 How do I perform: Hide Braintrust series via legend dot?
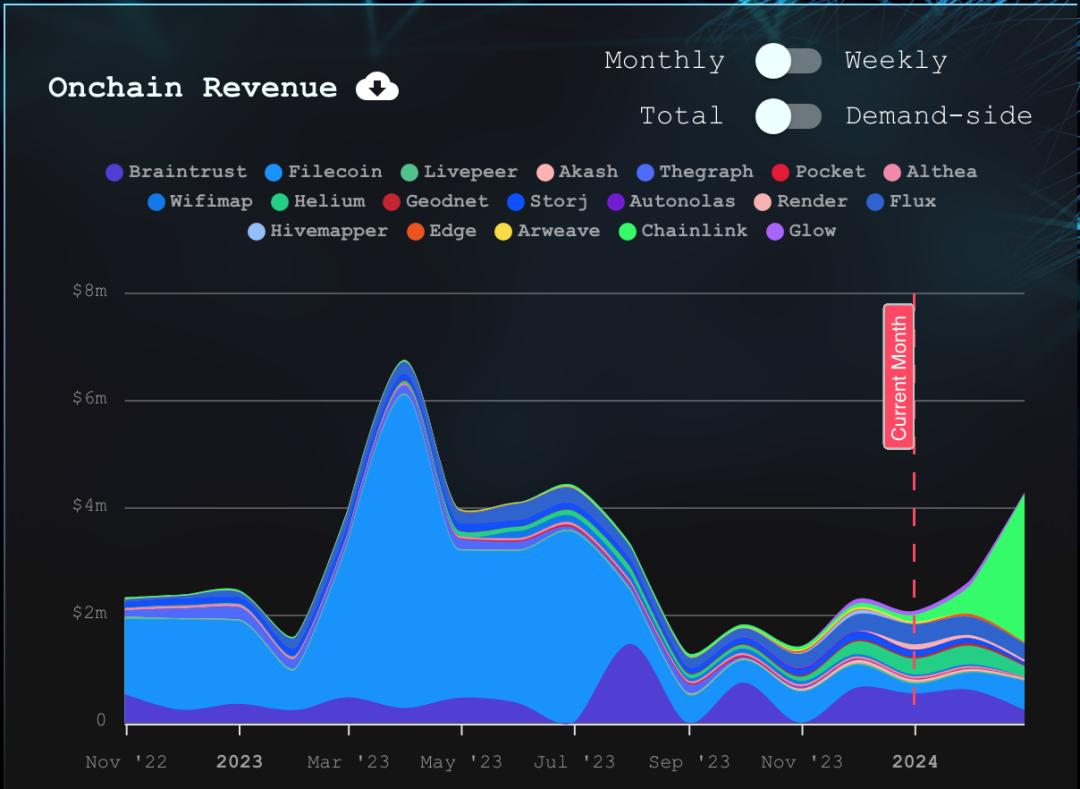115,172
